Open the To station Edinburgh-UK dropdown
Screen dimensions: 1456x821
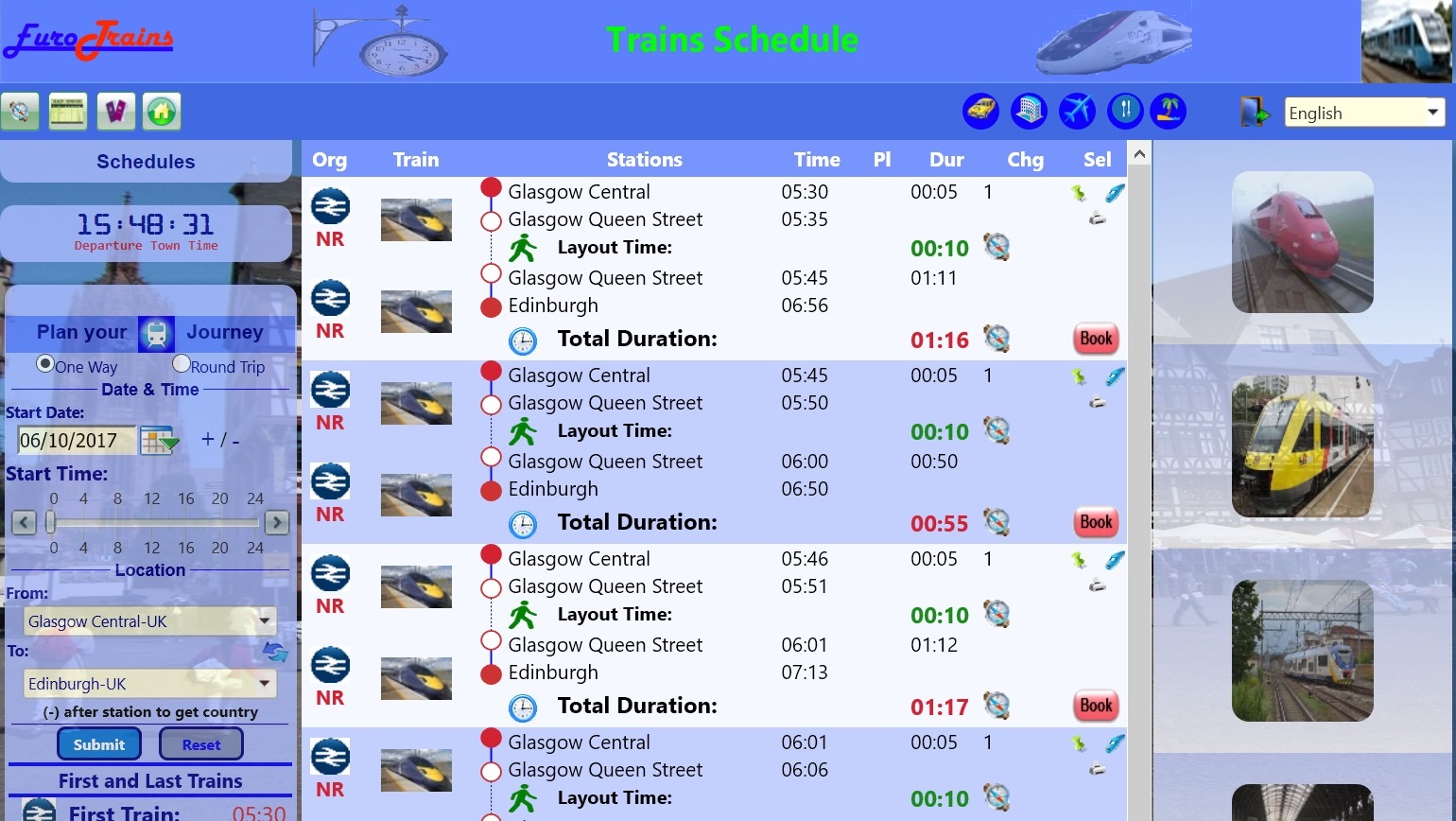point(149,684)
